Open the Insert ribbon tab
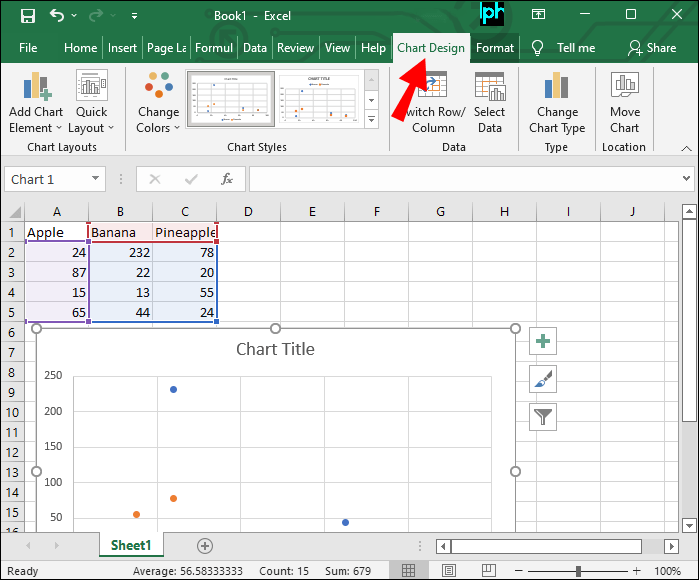The height and width of the screenshot is (580, 699). (x=122, y=48)
